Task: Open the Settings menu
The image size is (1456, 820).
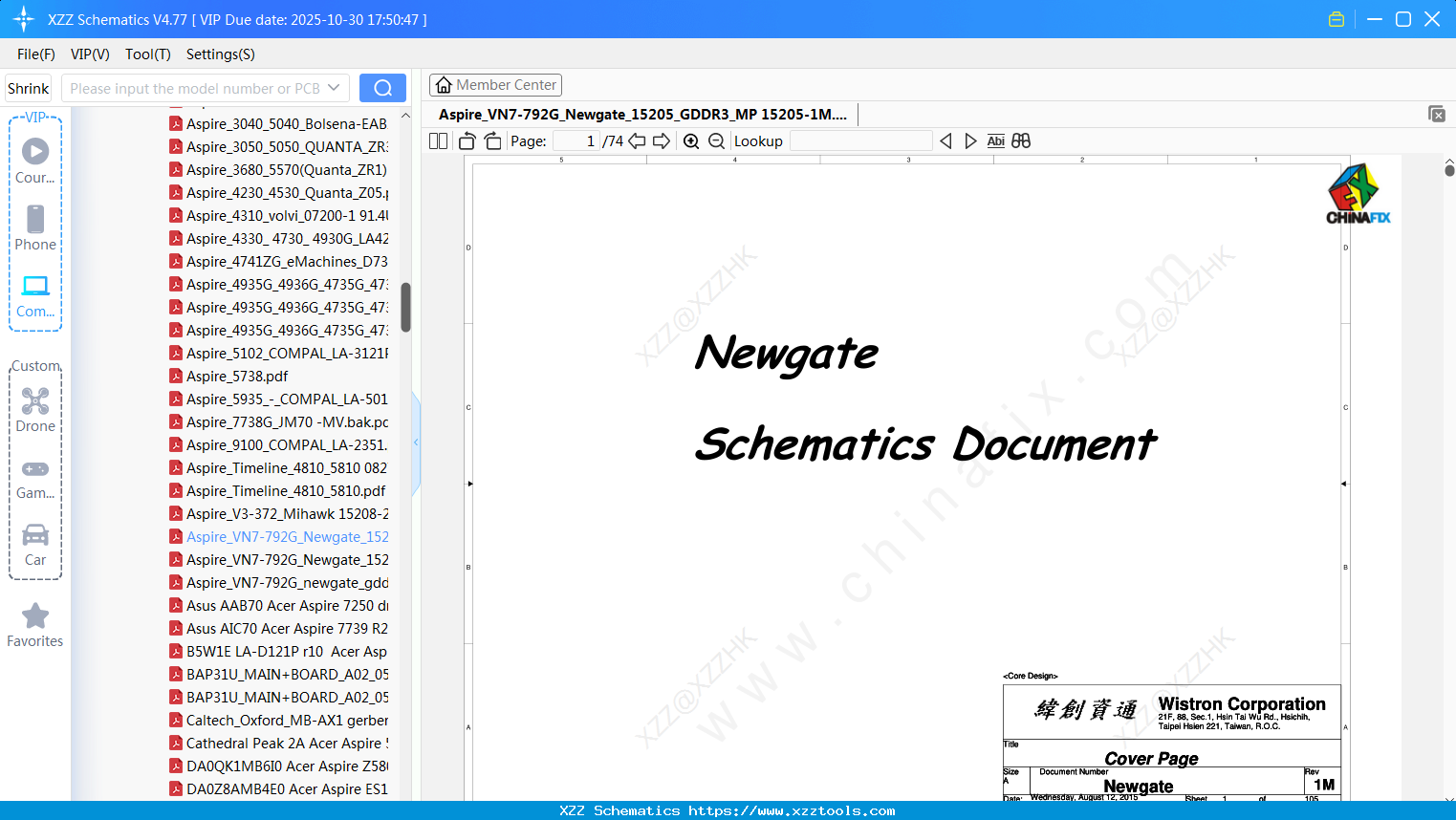Action: pyautogui.click(x=221, y=54)
